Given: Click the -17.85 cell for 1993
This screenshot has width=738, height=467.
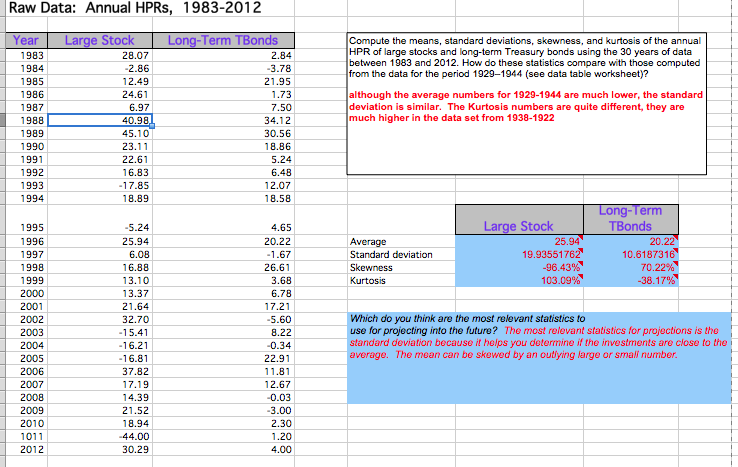Looking at the screenshot, I should [100, 186].
